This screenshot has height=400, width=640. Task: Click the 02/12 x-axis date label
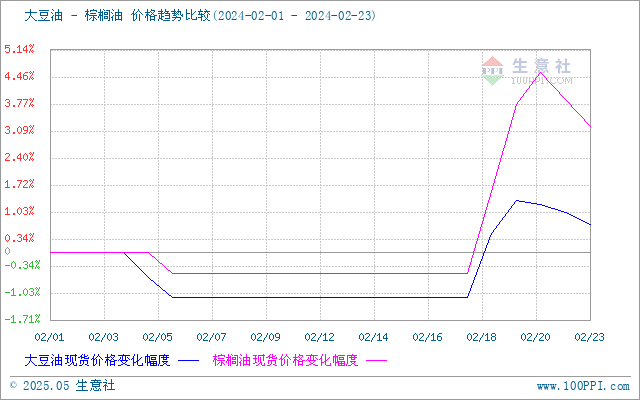pyautogui.click(x=320, y=337)
